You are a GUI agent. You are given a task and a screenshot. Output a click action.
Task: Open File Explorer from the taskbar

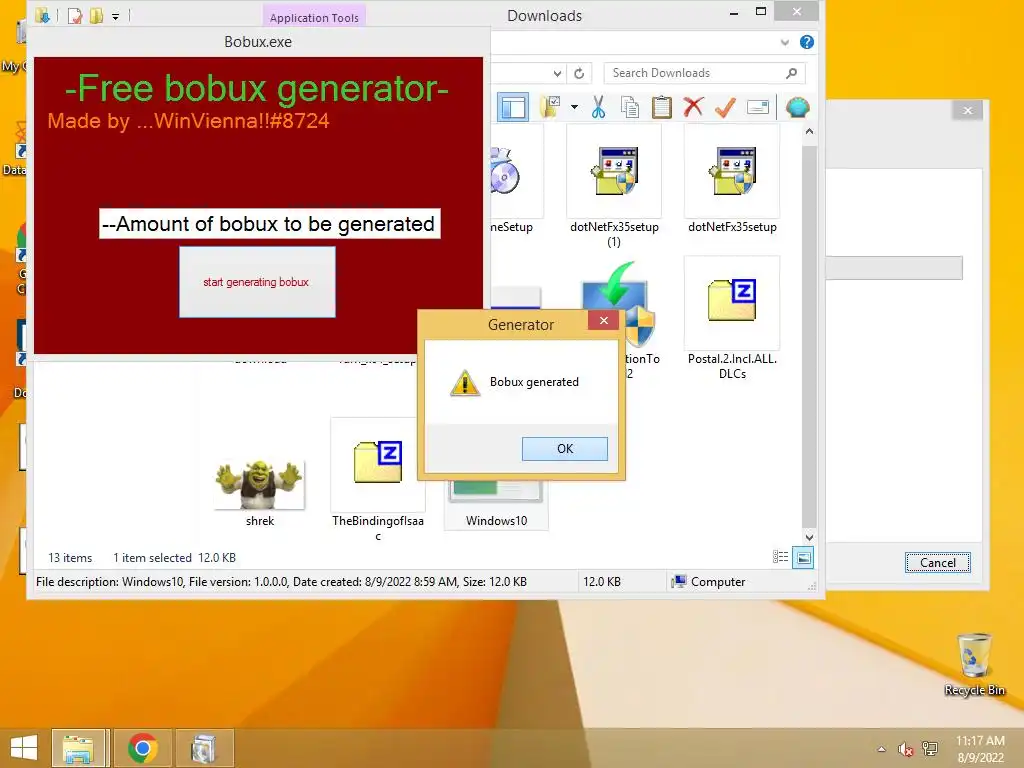click(x=78, y=748)
